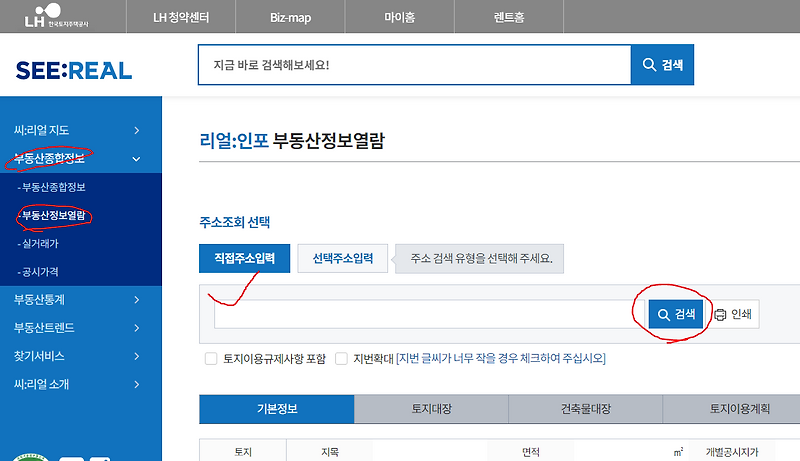Expand 부동산통계 sidebar menu
The image size is (800, 461).
click(77, 299)
